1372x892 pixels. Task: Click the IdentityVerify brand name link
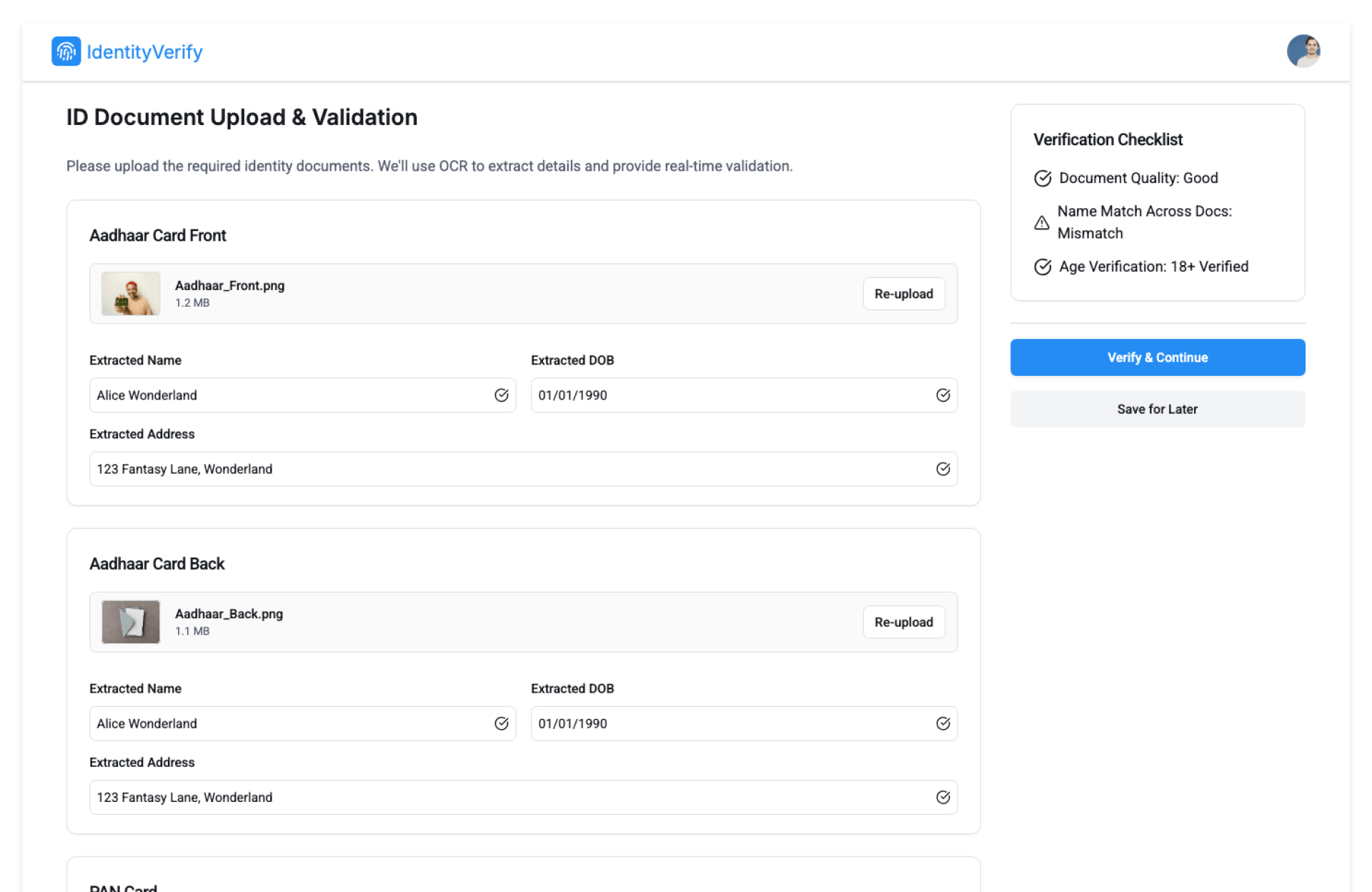coord(144,51)
